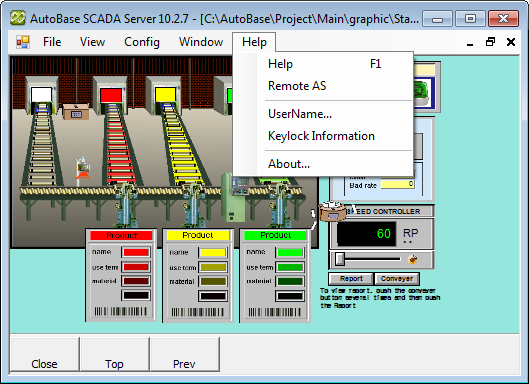Screen dimensions: 529x384
Task: Close the open Help menu header
Action: click(x=254, y=42)
